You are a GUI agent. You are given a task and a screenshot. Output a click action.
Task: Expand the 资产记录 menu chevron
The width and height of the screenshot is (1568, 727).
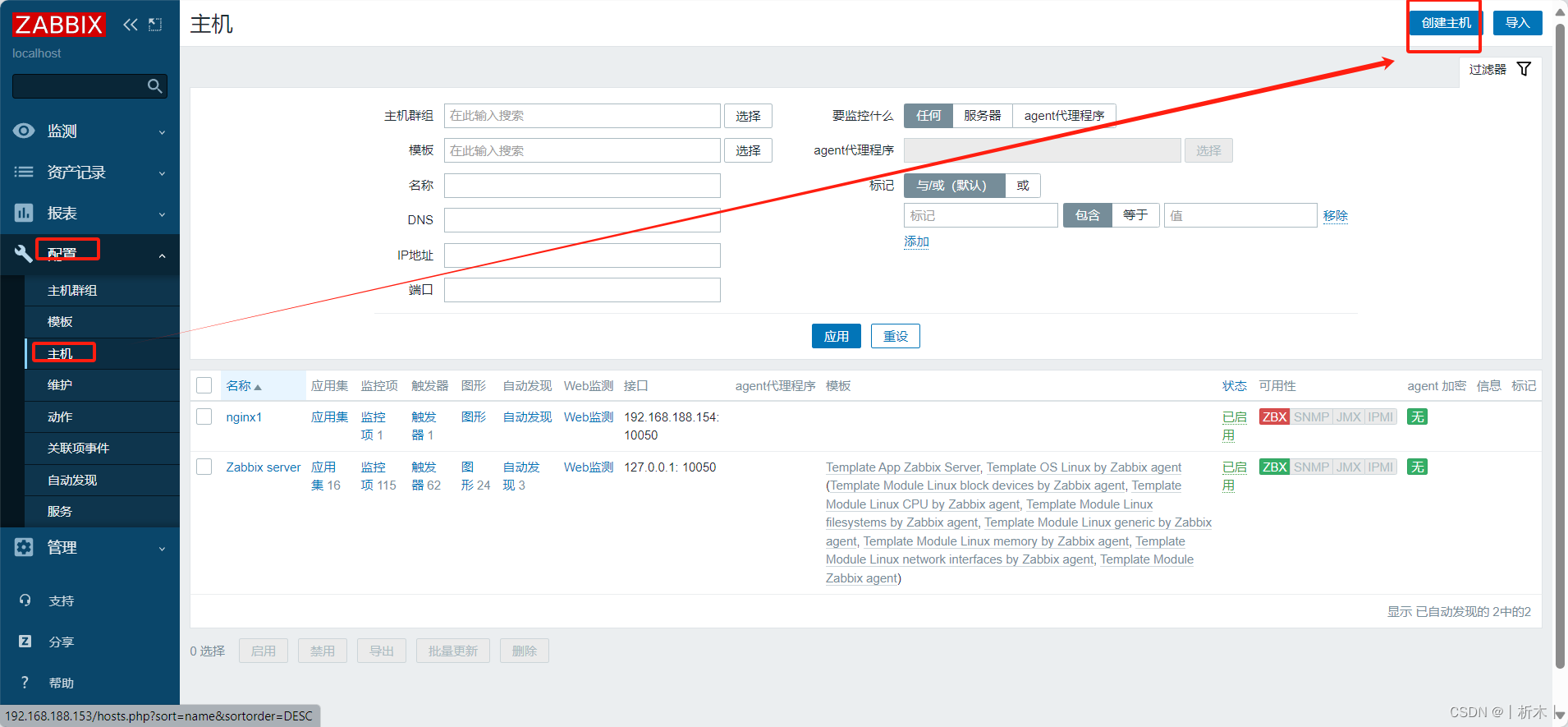click(x=162, y=173)
